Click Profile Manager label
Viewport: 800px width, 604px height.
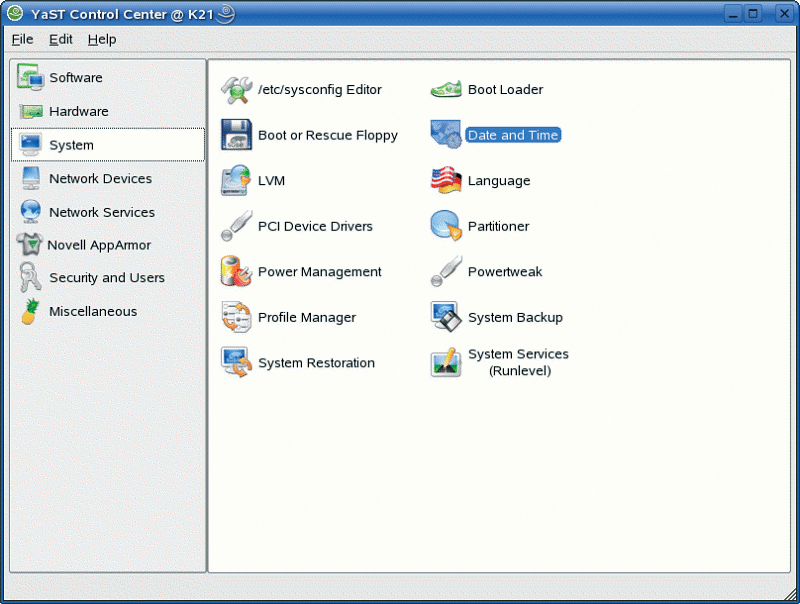pos(307,317)
